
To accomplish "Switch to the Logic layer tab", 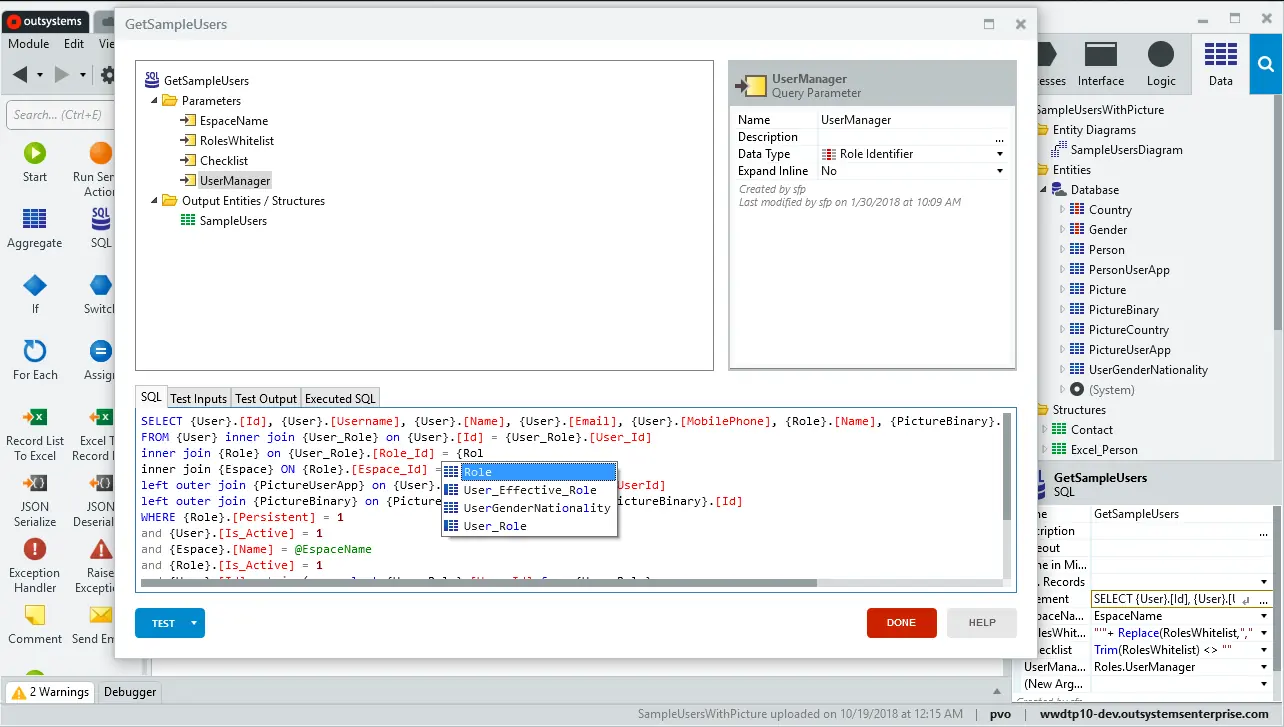I will coord(1161,64).
